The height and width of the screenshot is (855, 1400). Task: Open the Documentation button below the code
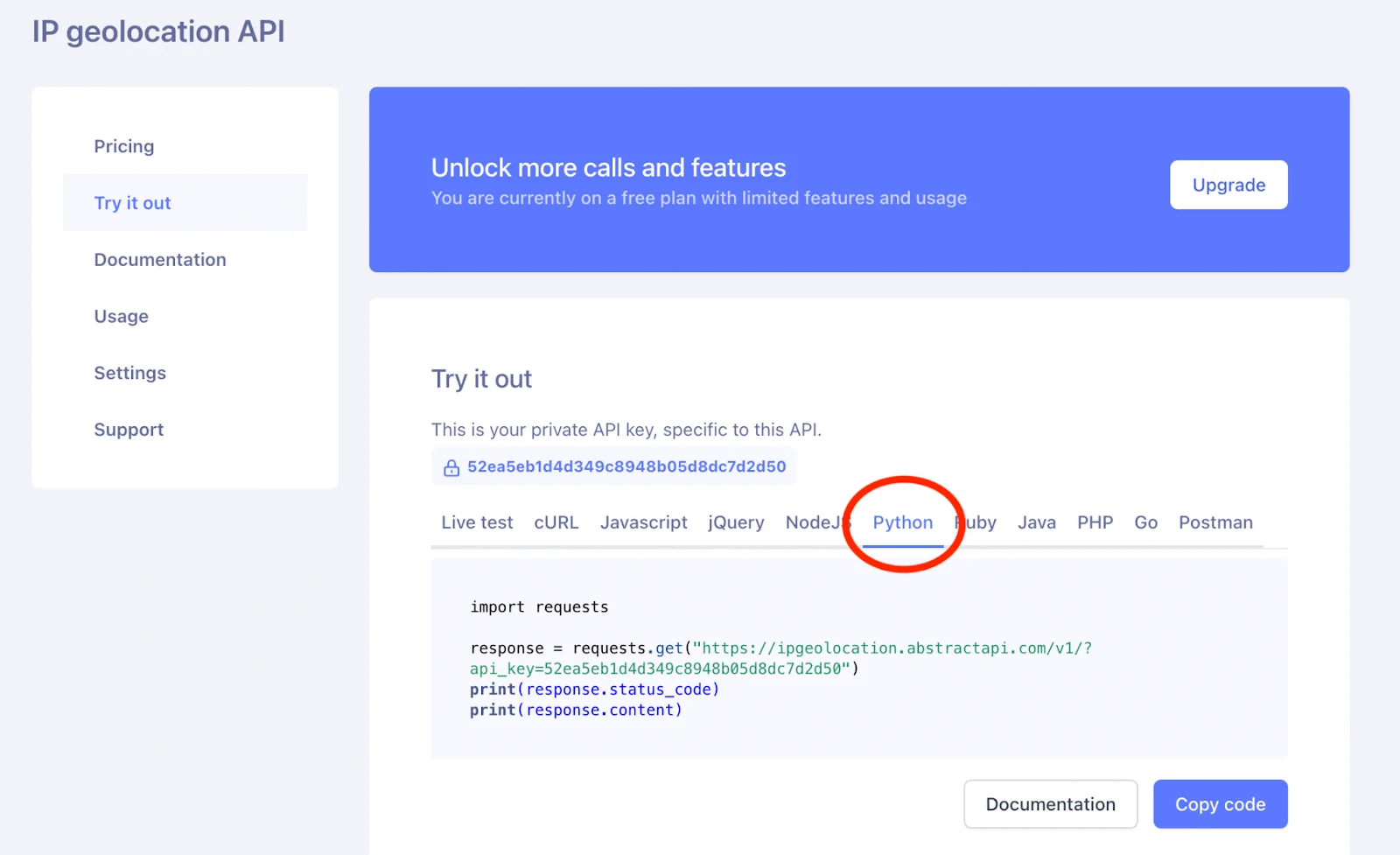coord(1050,803)
